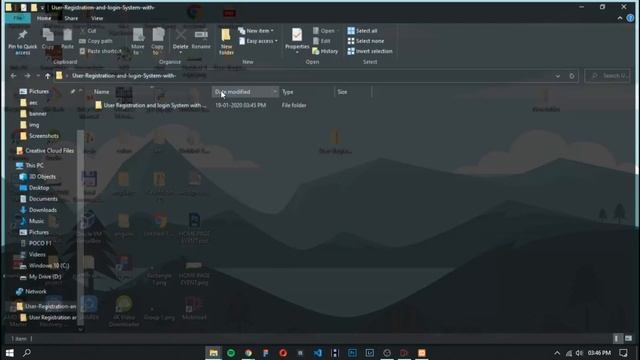Screen dimensions: 640x360
Task: Switch to the Home ribbon tab
Action: click(x=44, y=18)
